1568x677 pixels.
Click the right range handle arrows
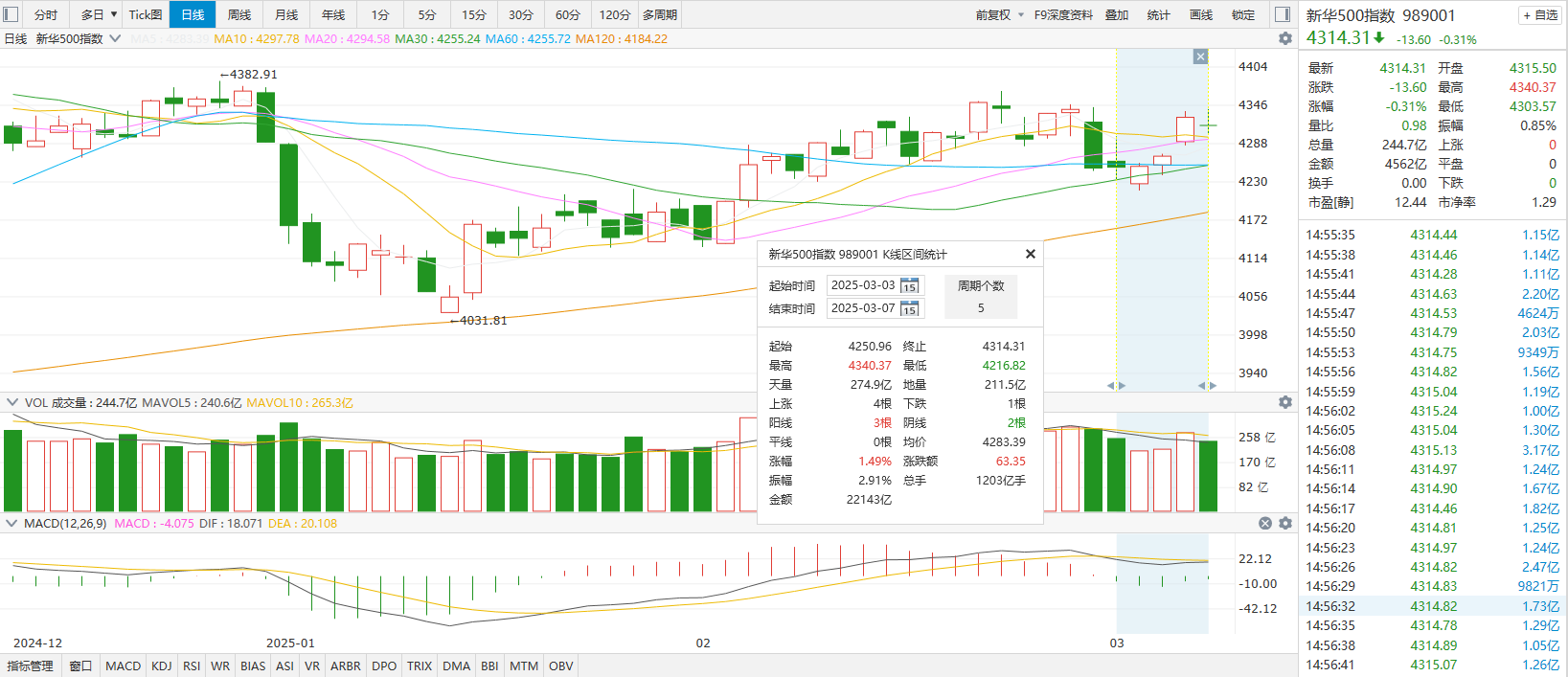1207,385
